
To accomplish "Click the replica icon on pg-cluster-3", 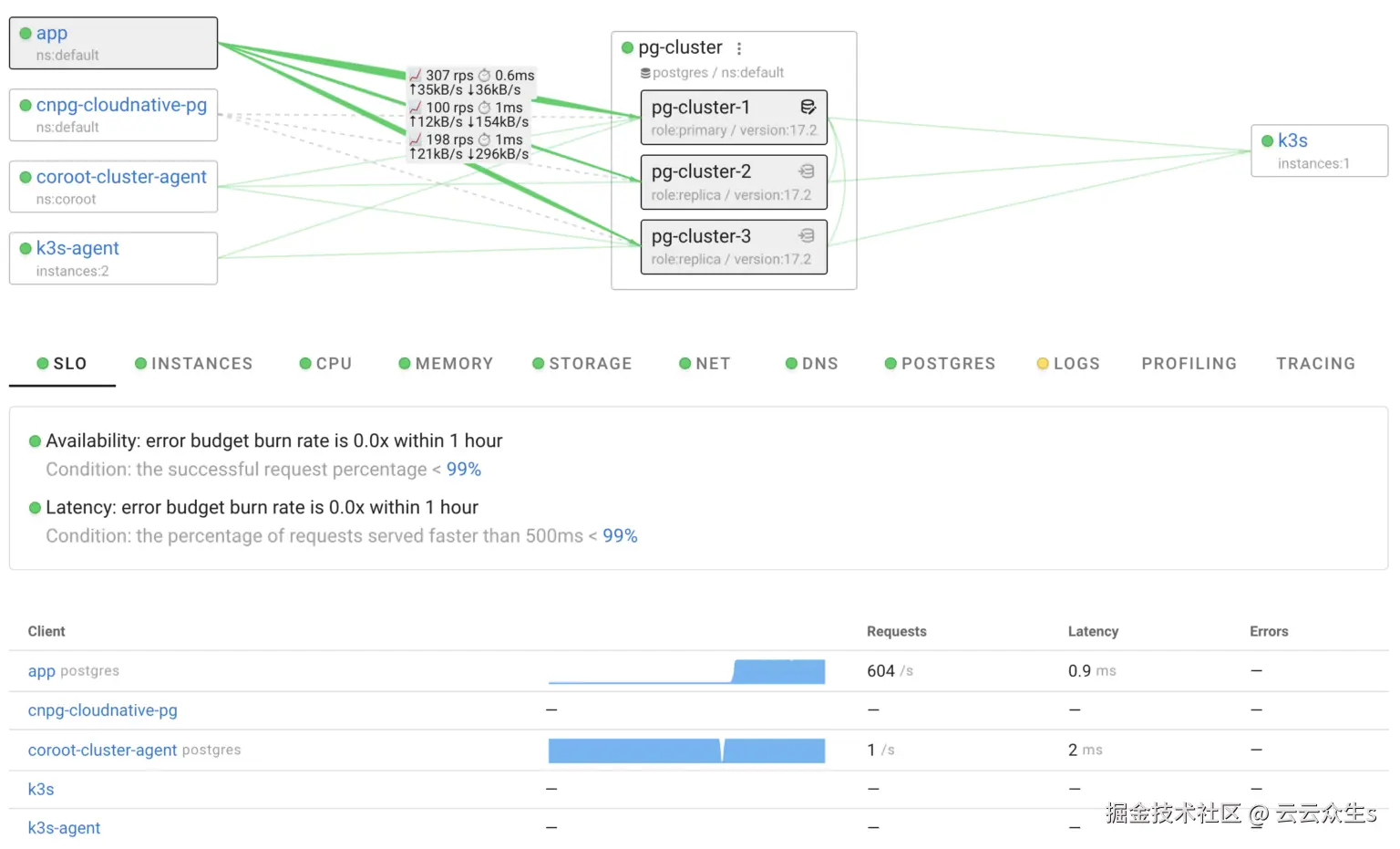I will tap(807, 236).
